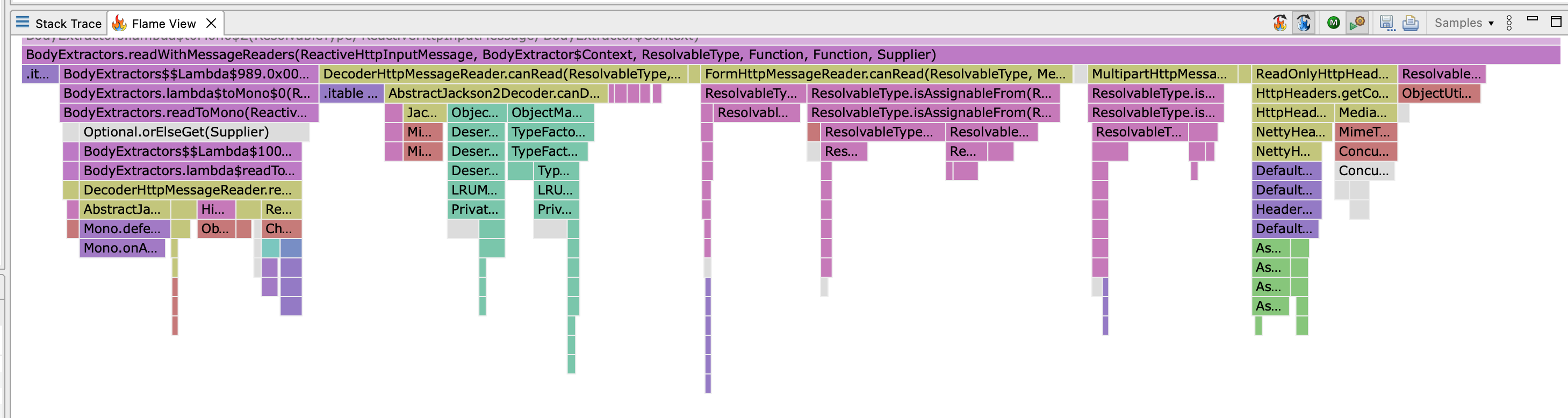Toggle the gear with play arrow icon
The image size is (1568, 418).
pos(1357,23)
